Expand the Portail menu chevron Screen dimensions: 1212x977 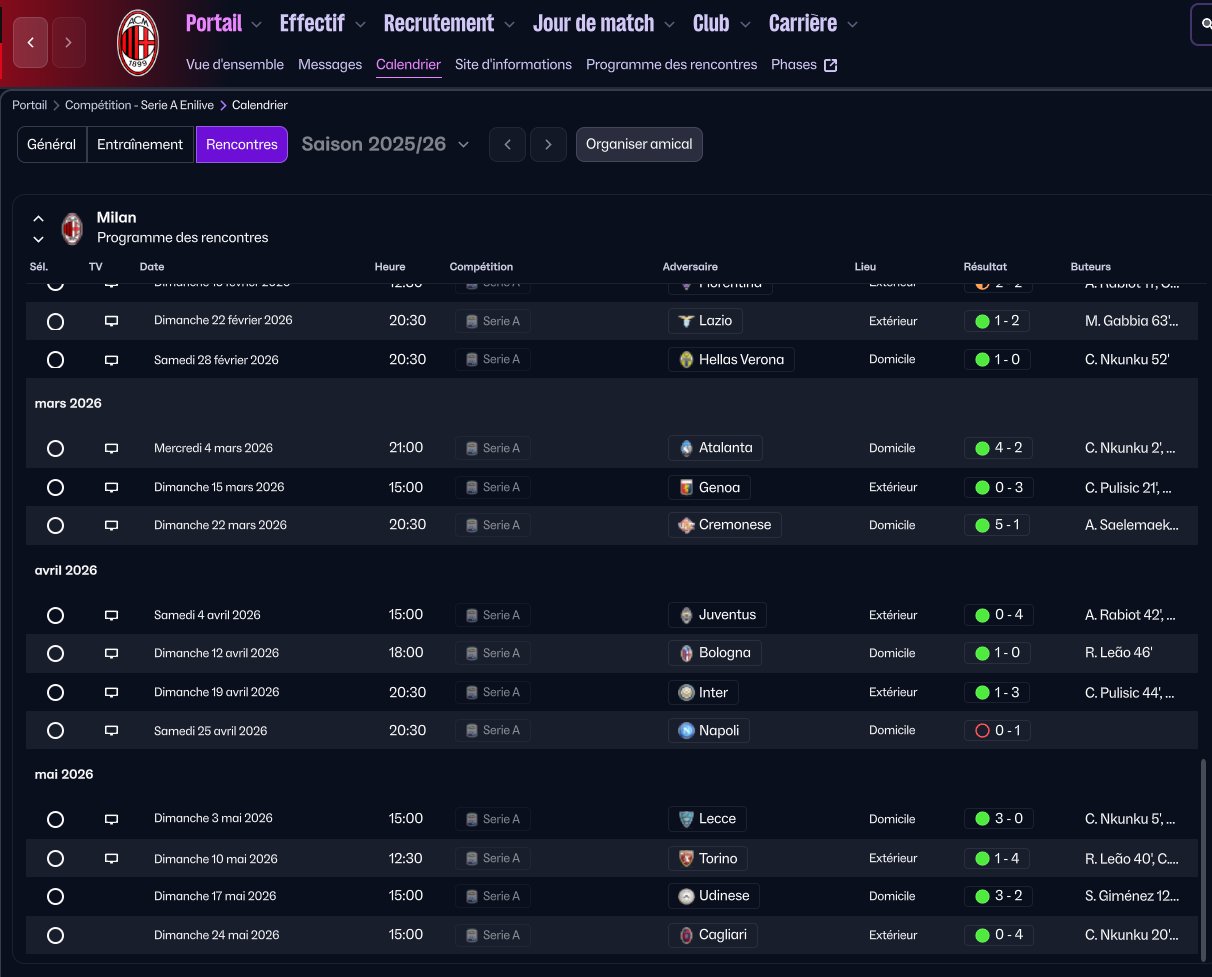256,24
